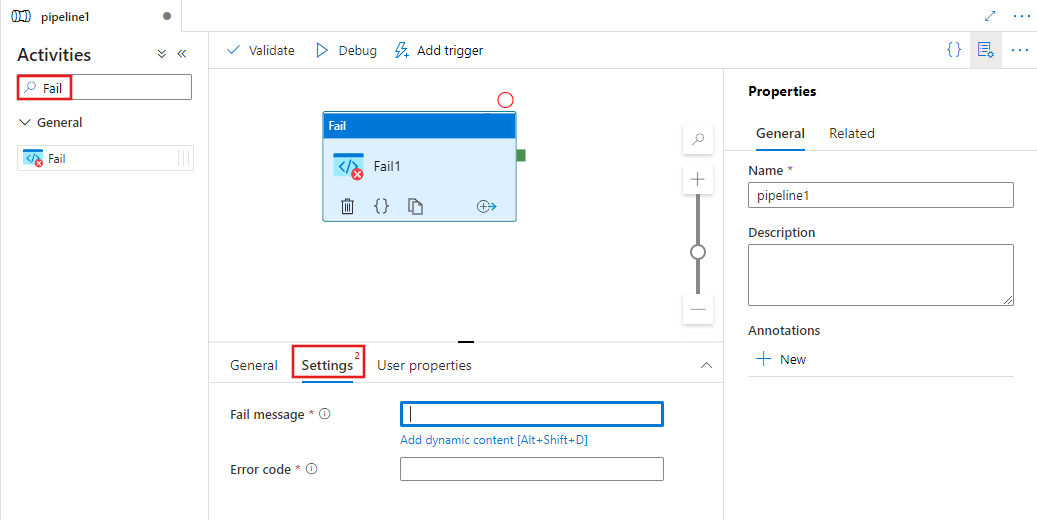Open canvas search with magnifier button
Screen dimensions: 1037x520
click(x=698, y=139)
